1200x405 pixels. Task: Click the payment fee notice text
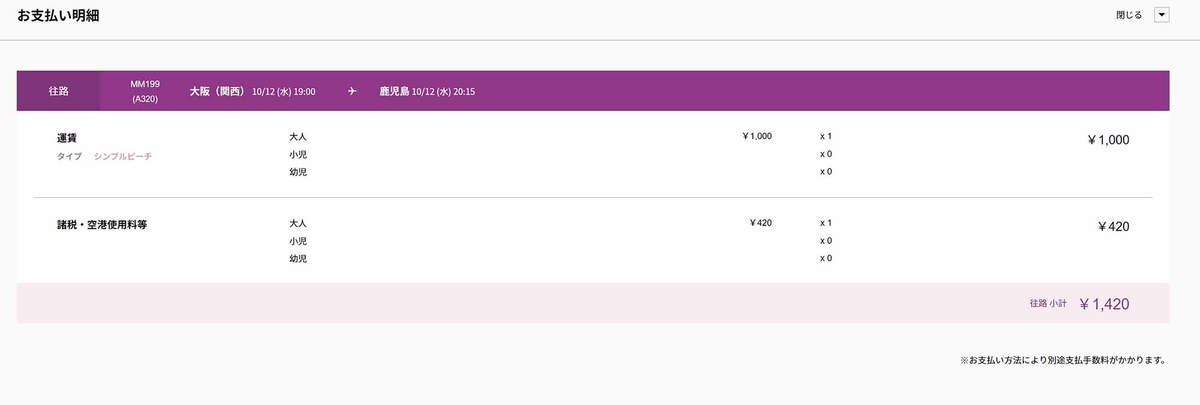(x=1062, y=360)
